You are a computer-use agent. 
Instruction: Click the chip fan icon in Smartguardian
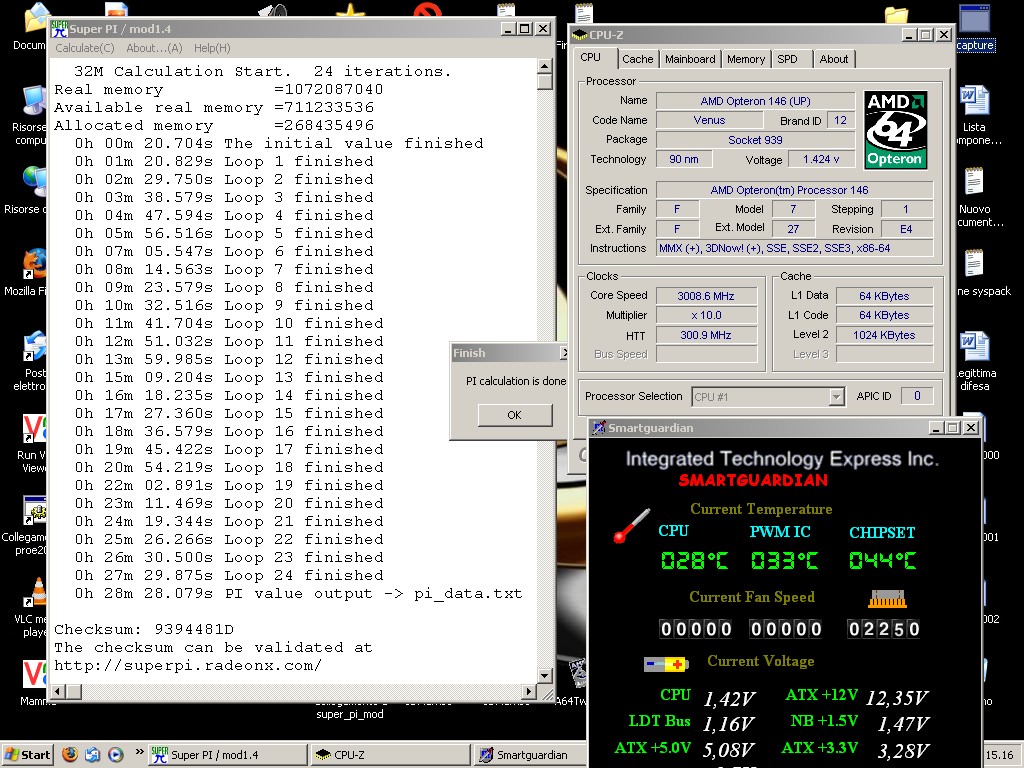coord(888,599)
